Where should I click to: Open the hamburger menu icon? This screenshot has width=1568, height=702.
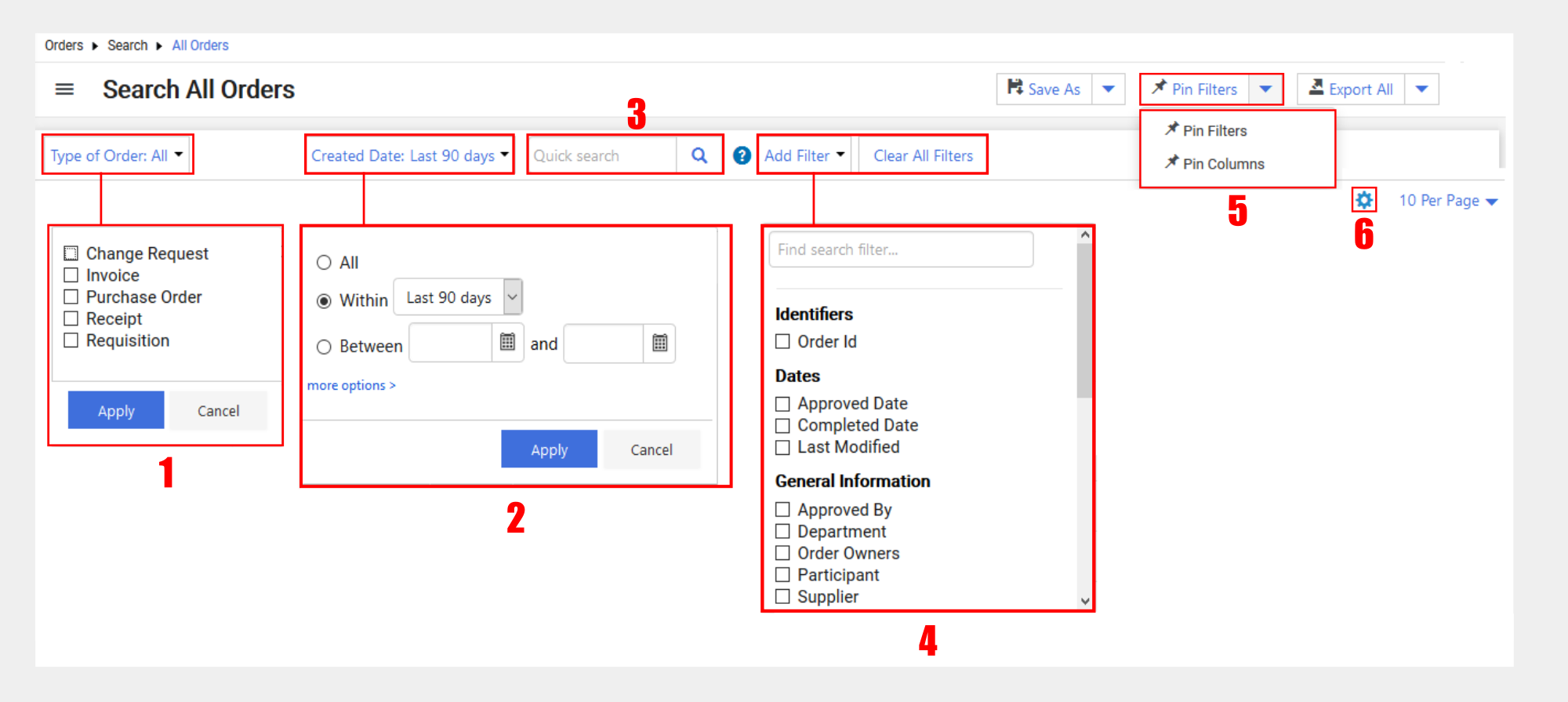pos(64,89)
